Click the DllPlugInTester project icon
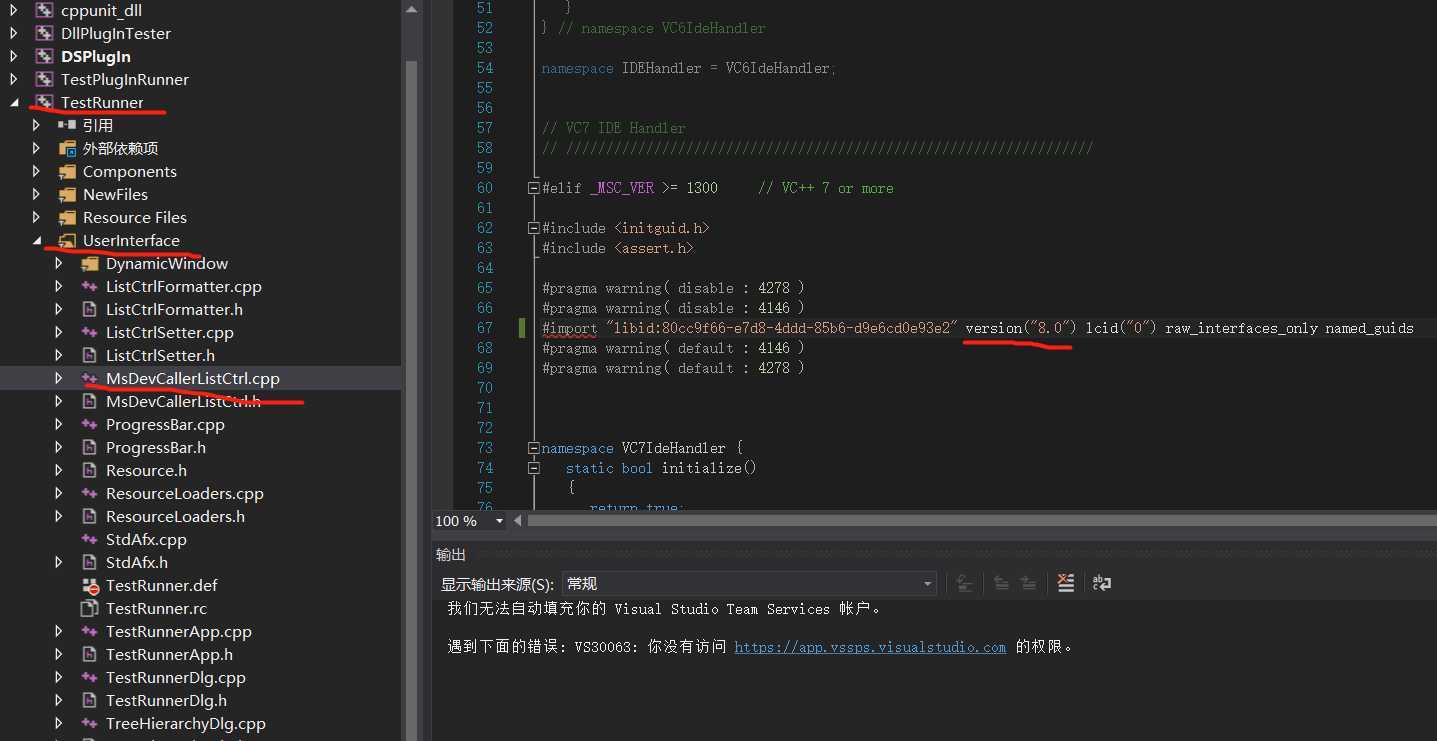The image size is (1437, 741). click(x=44, y=33)
